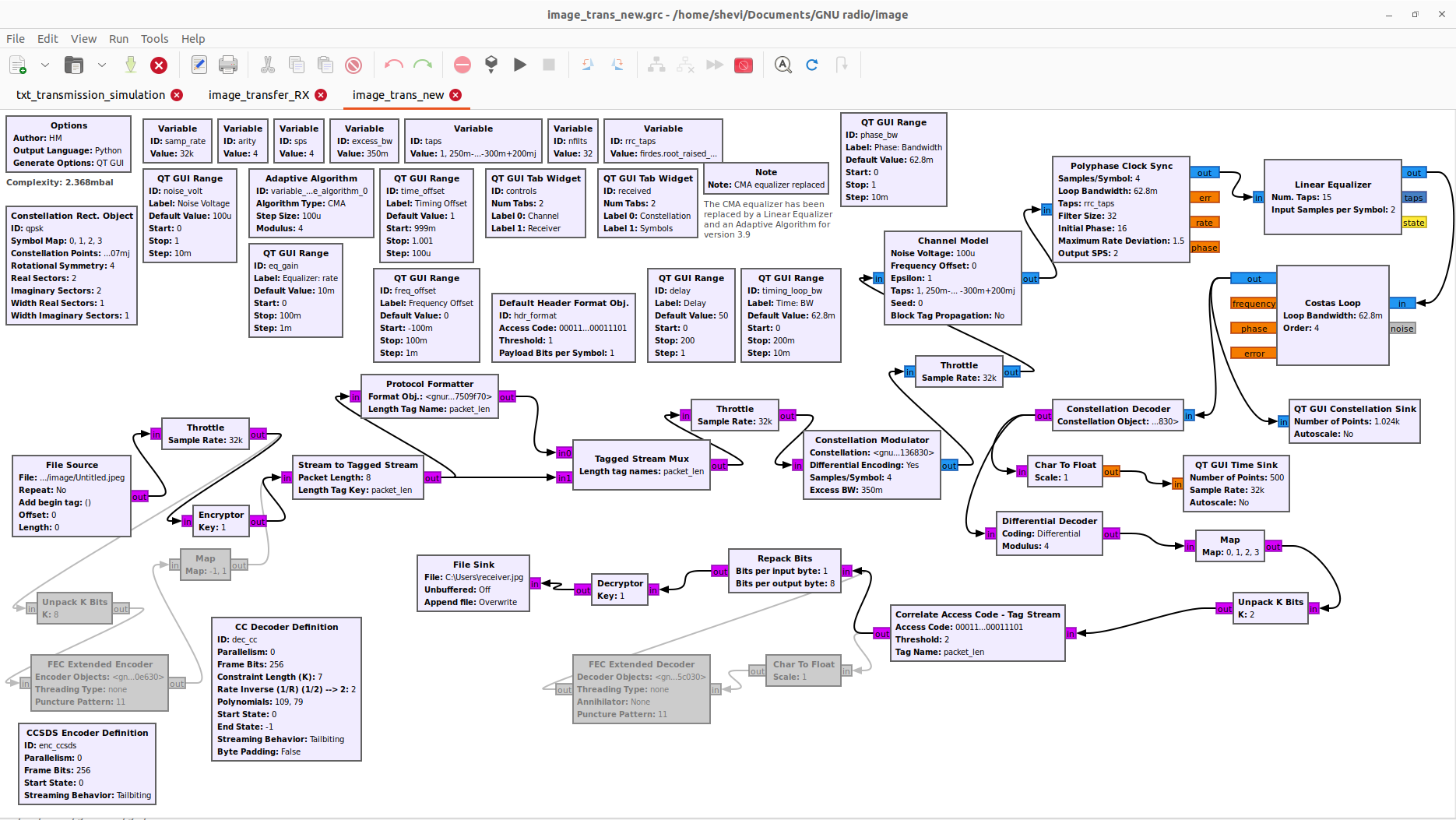Expand the dropdown arrow beside New
Image resolution: width=1456 pixels, height=820 pixels.
pyautogui.click(x=45, y=65)
